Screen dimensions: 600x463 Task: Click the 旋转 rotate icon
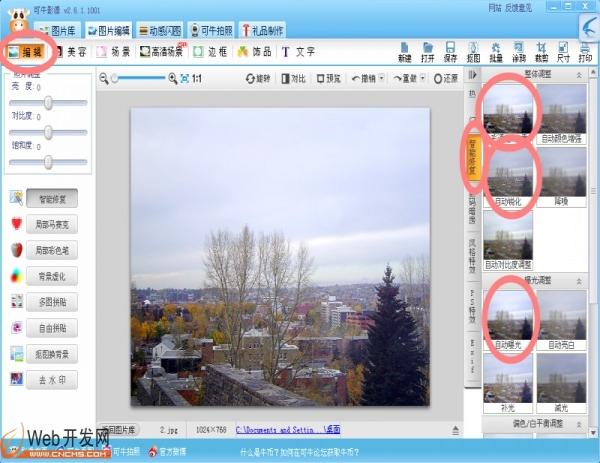[x=258, y=78]
